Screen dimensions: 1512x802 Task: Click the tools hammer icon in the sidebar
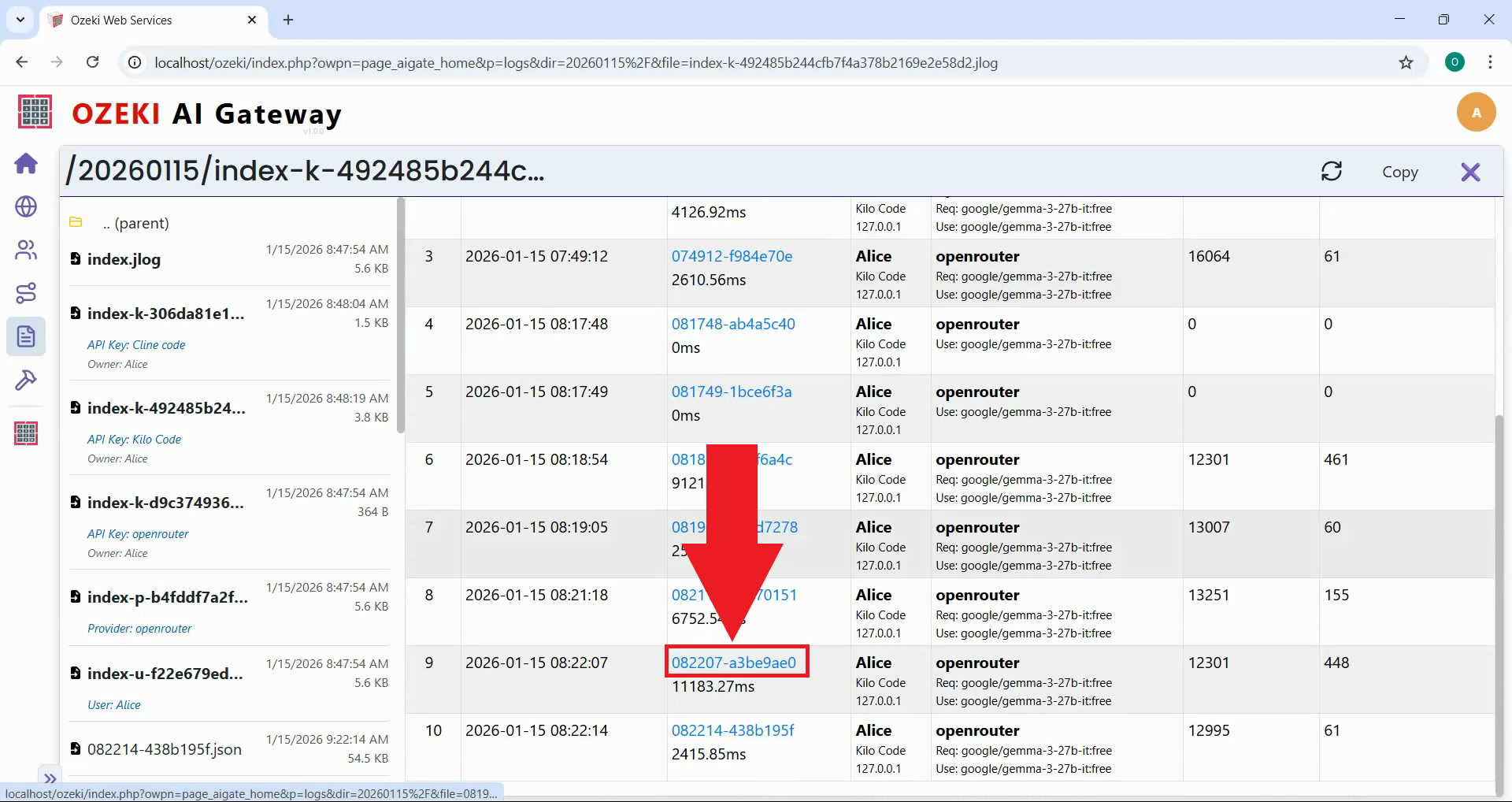pos(26,380)
